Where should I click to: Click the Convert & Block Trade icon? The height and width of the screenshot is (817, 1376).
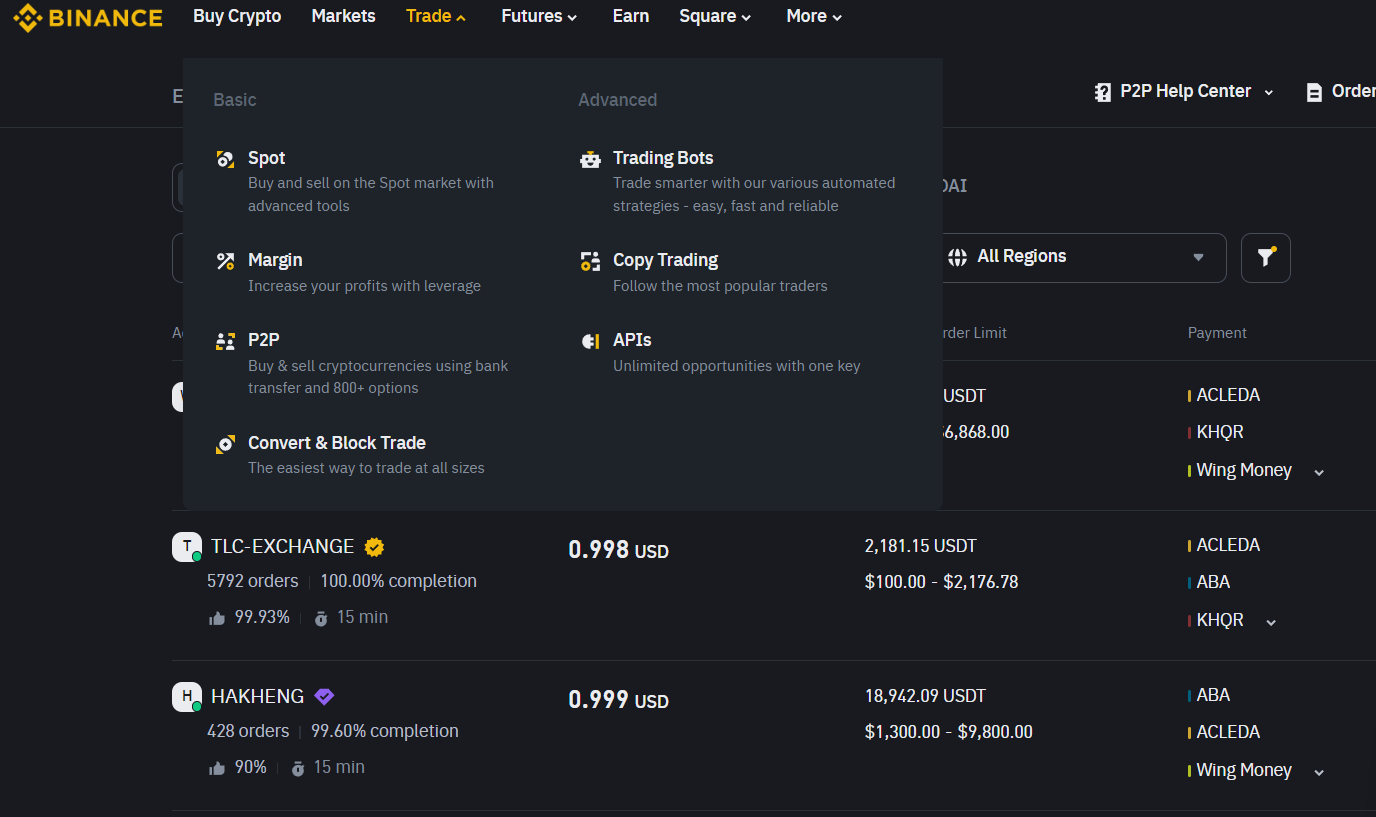[226, 444]
